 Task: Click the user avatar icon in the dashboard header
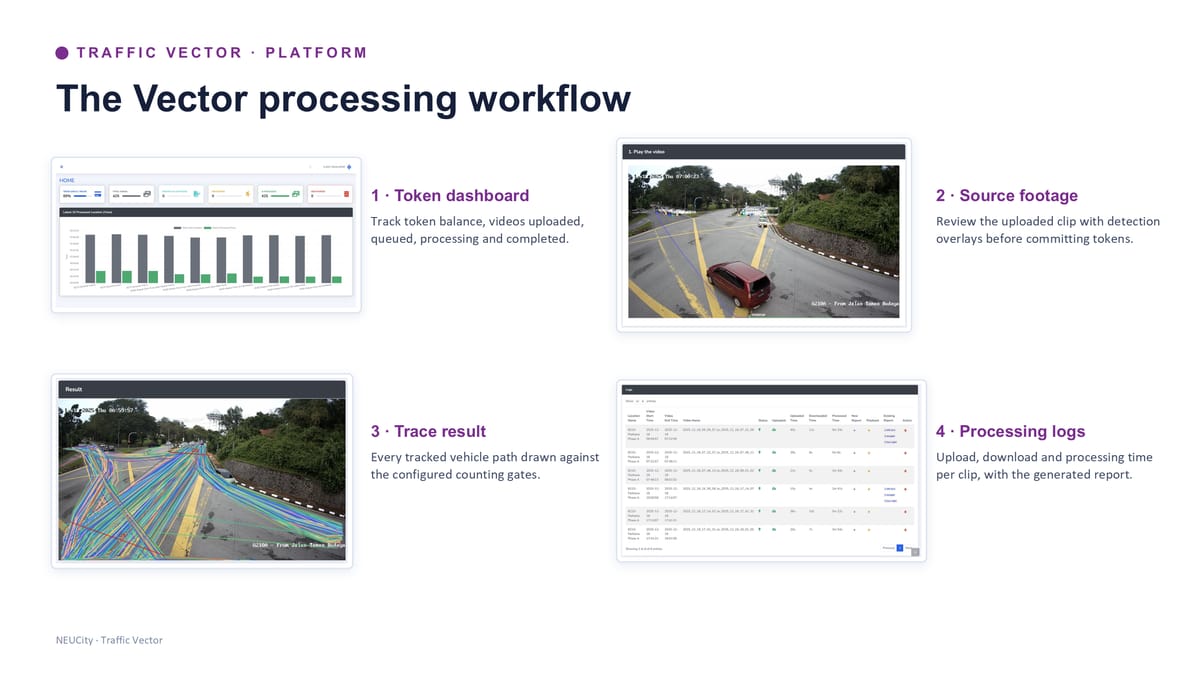pyautogui.click(x=349, y=167)
